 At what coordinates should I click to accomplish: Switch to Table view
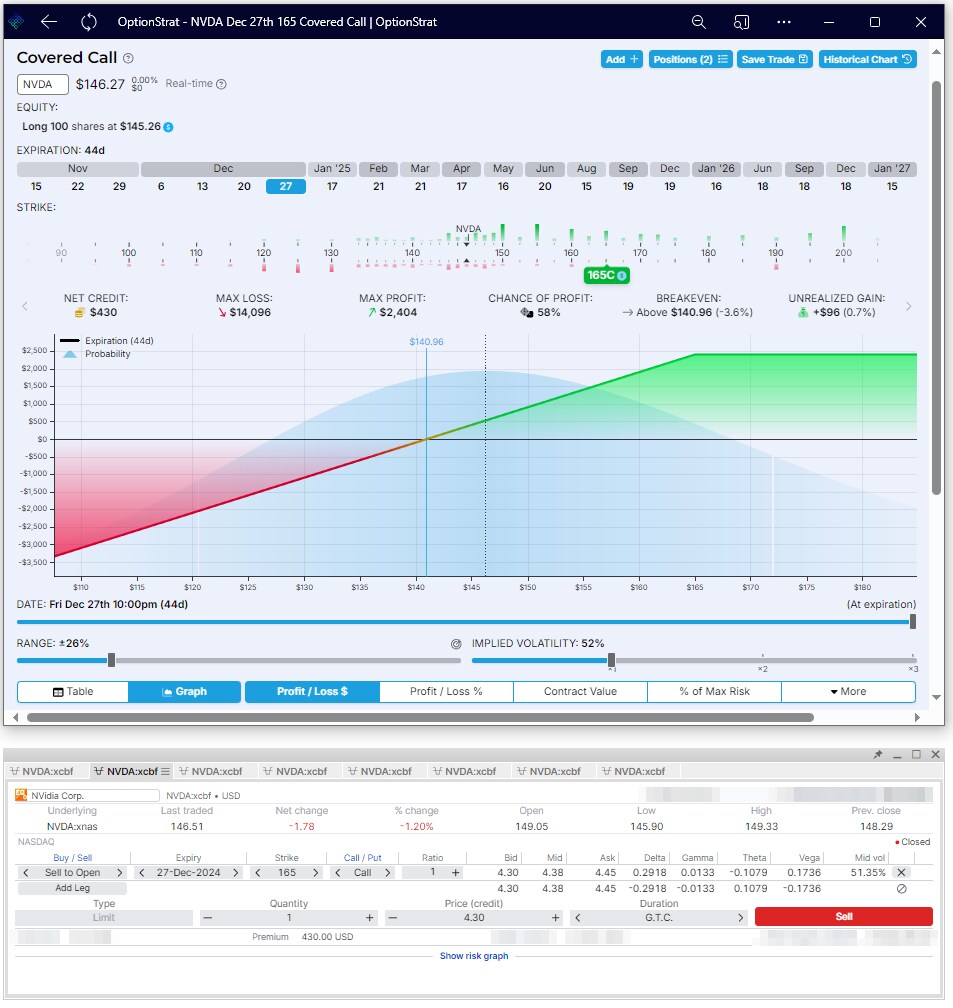(73, 692)
